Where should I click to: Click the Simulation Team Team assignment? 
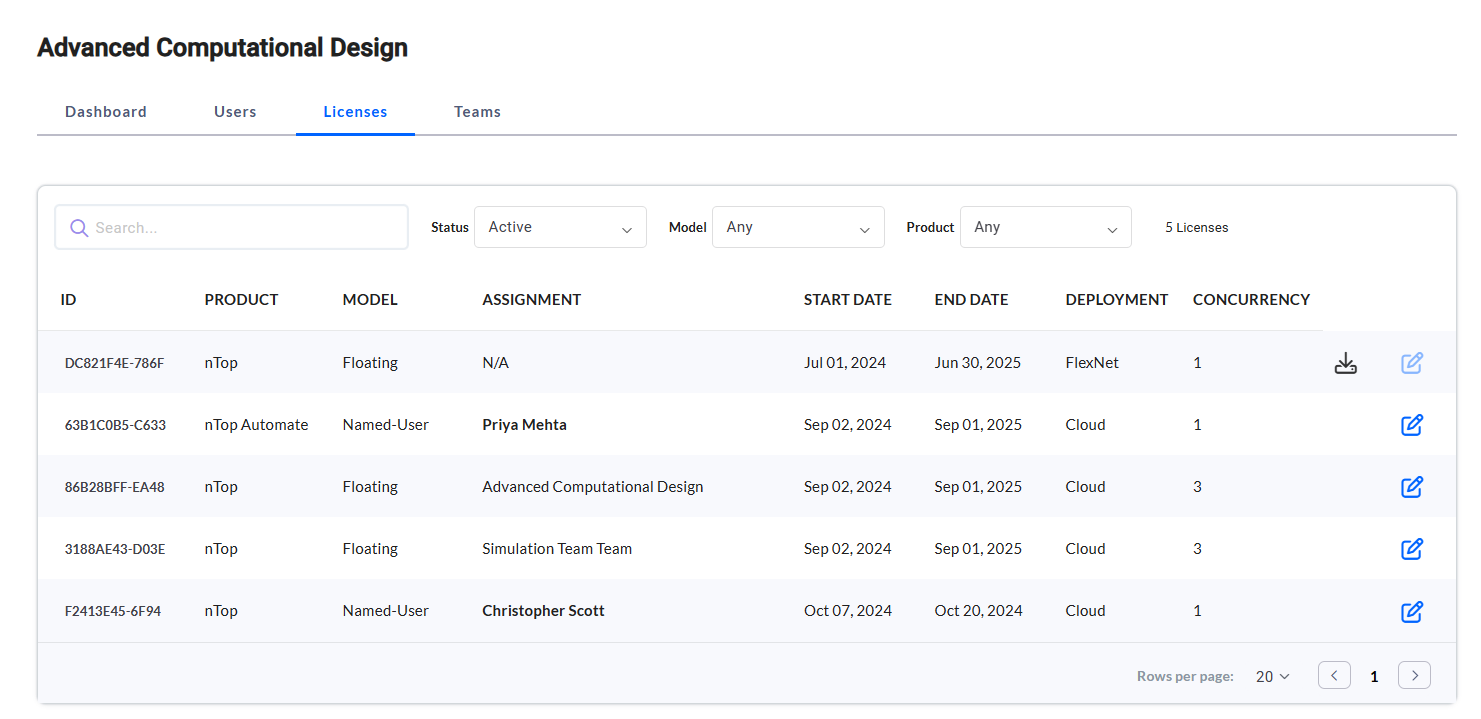(557, 549)
